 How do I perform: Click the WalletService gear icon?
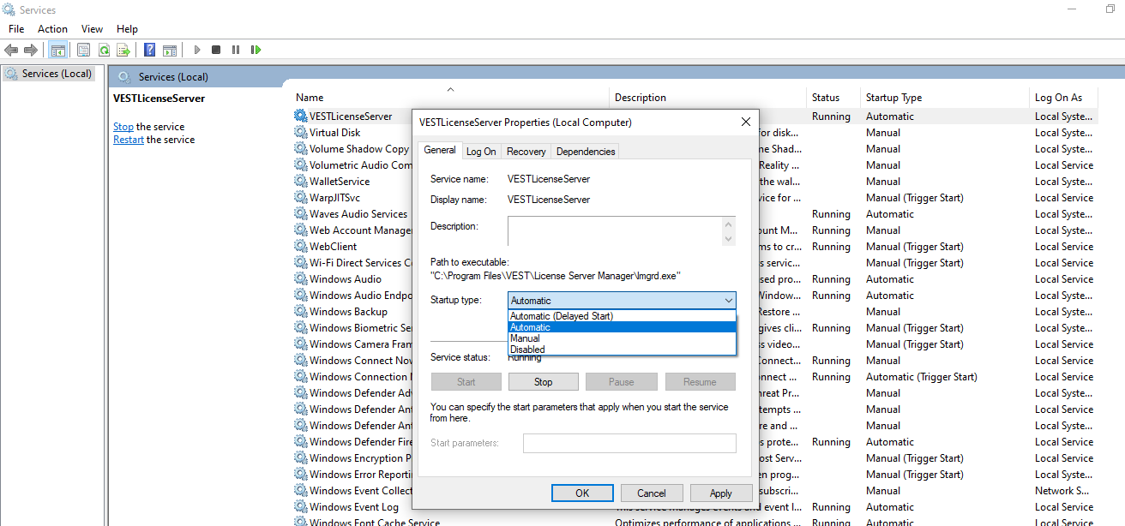point(301,181)
